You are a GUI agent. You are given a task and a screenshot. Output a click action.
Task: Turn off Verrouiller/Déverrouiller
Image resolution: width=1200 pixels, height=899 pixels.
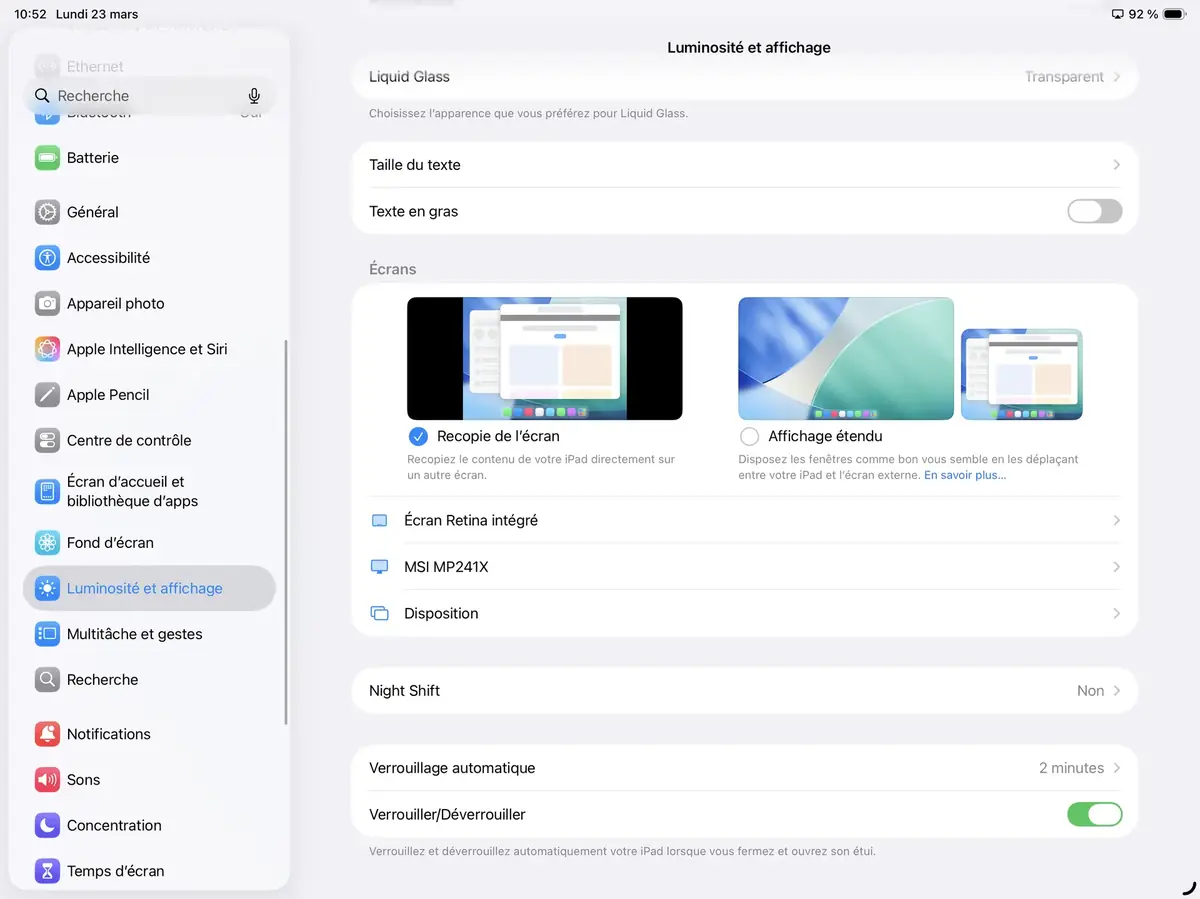pyautogui.click(x=1094, y=814)
